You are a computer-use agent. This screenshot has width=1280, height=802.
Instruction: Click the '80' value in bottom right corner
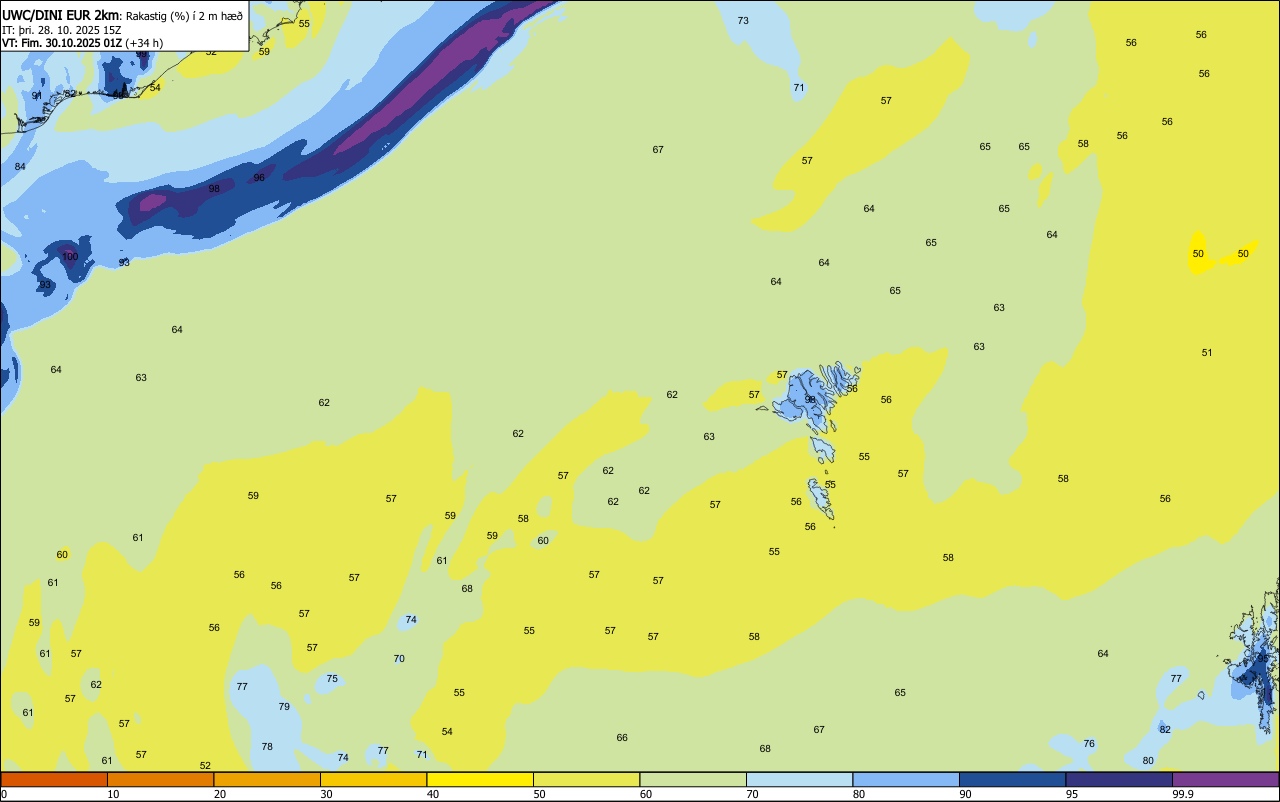pyautogui.click(x=1148, y=761)
